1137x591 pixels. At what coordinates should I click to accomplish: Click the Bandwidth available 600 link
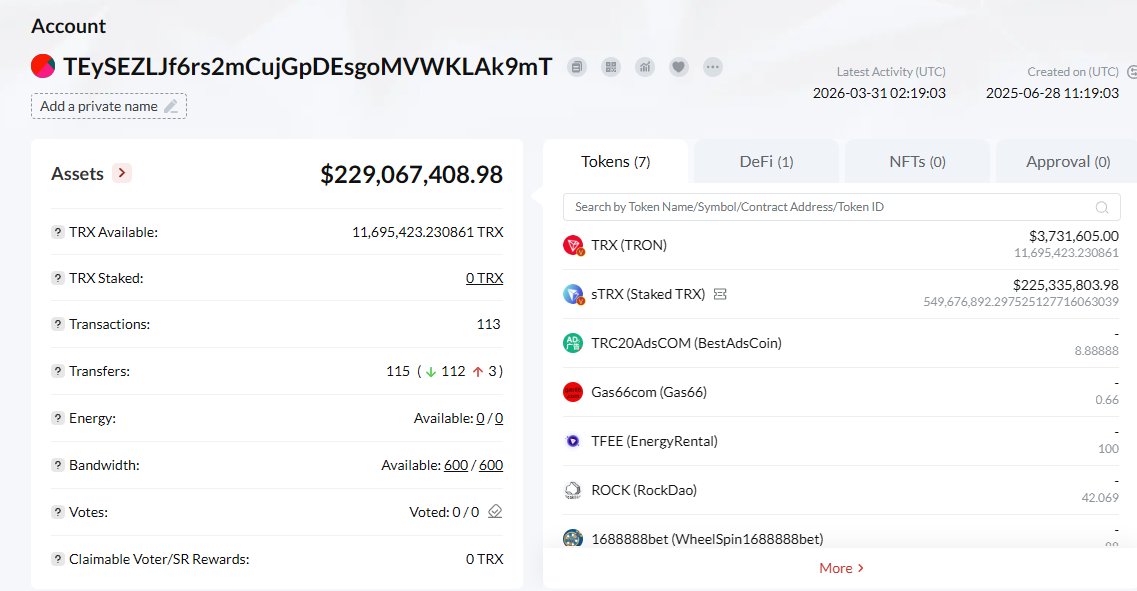tap(456, 465)
